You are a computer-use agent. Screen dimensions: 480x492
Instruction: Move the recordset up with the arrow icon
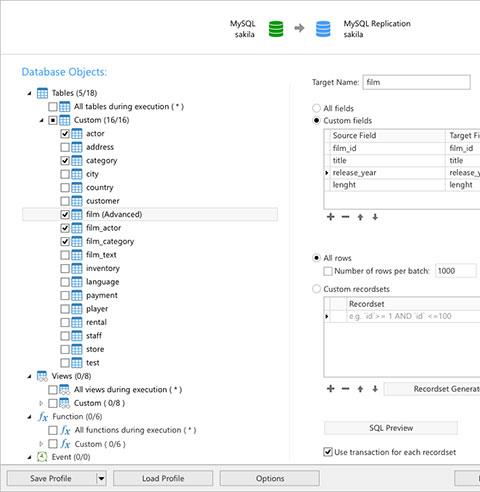tap(360, 389)
